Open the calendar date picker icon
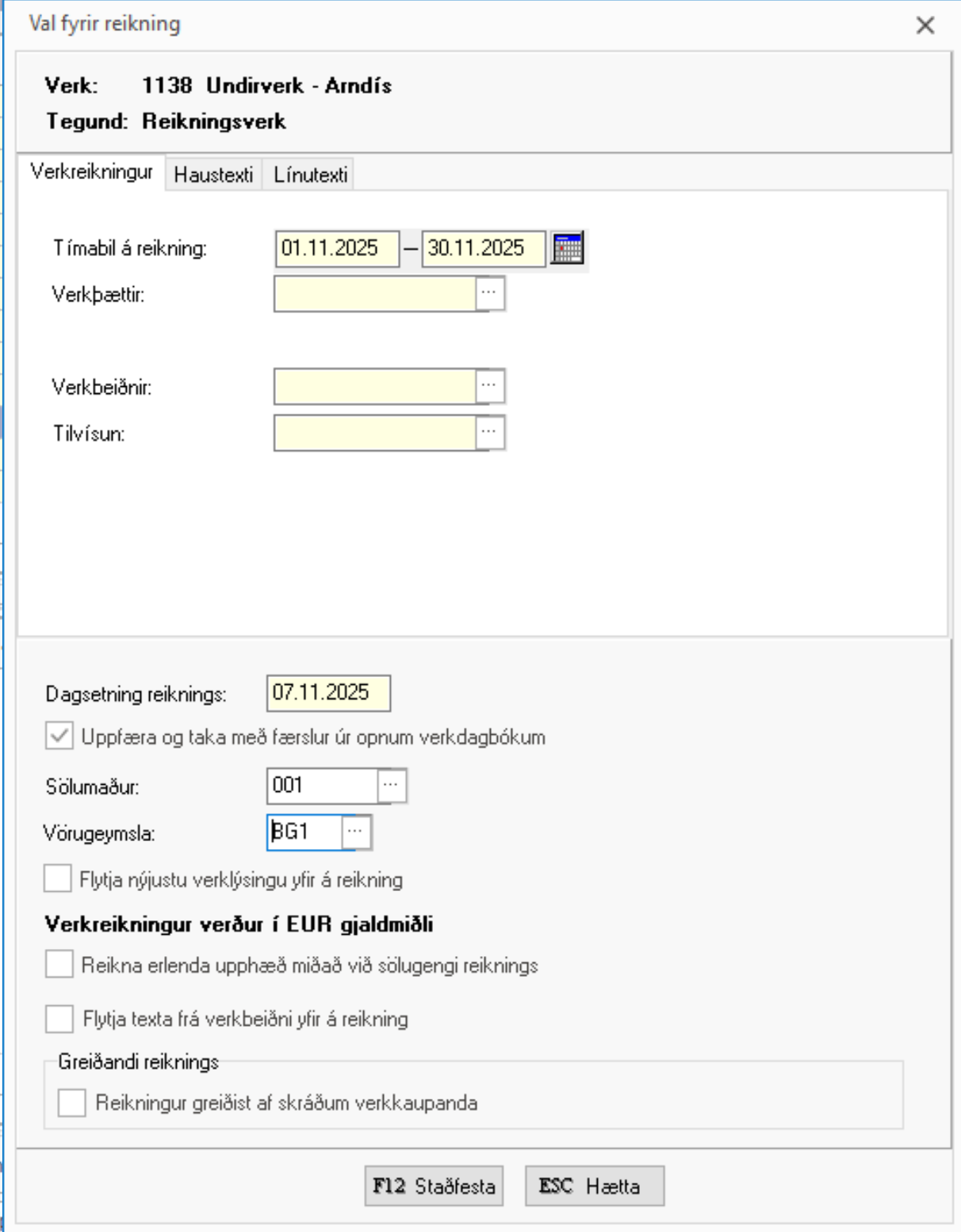The image size is (961, 1232). (x=567, y=248)
